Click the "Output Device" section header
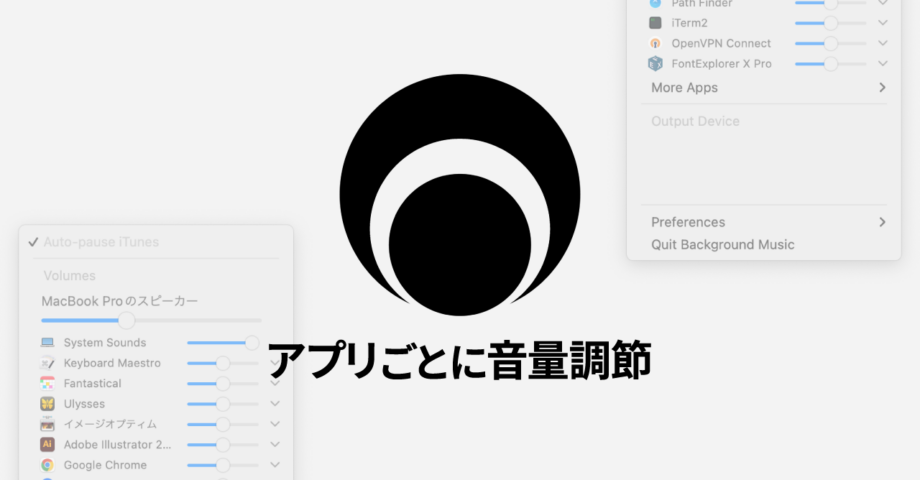920x480 pixels. tap(695, 121)
